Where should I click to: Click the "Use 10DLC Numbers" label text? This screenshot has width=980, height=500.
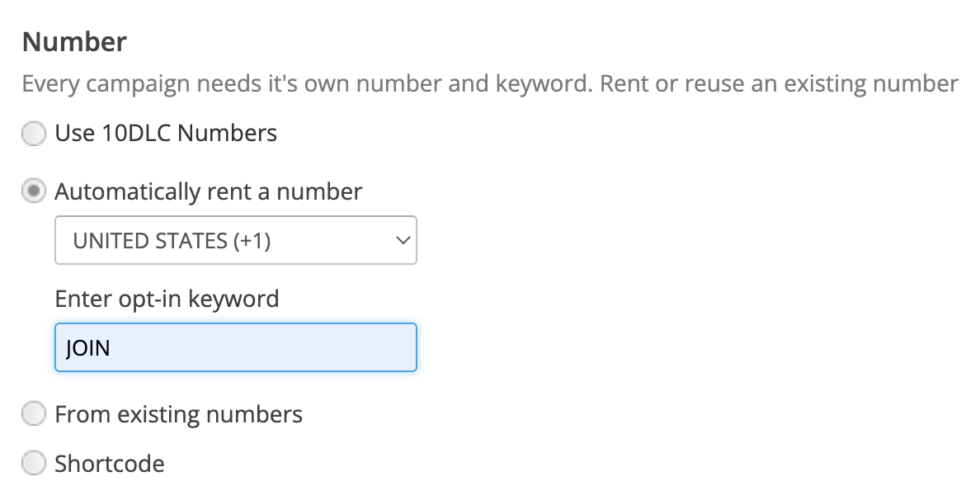[165, 133]
